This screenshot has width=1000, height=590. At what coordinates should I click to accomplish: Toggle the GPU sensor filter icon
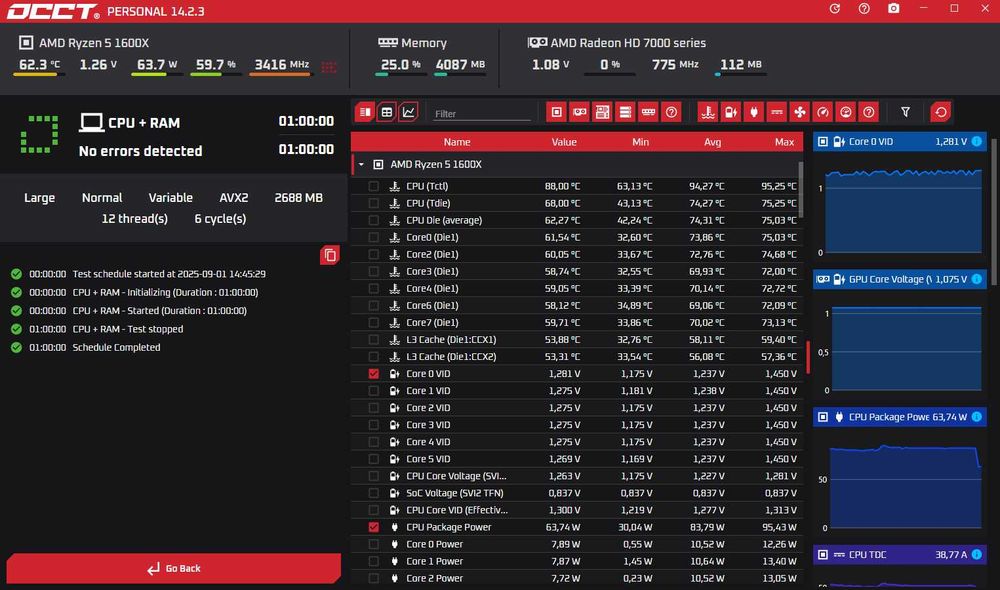click(580, 112)
